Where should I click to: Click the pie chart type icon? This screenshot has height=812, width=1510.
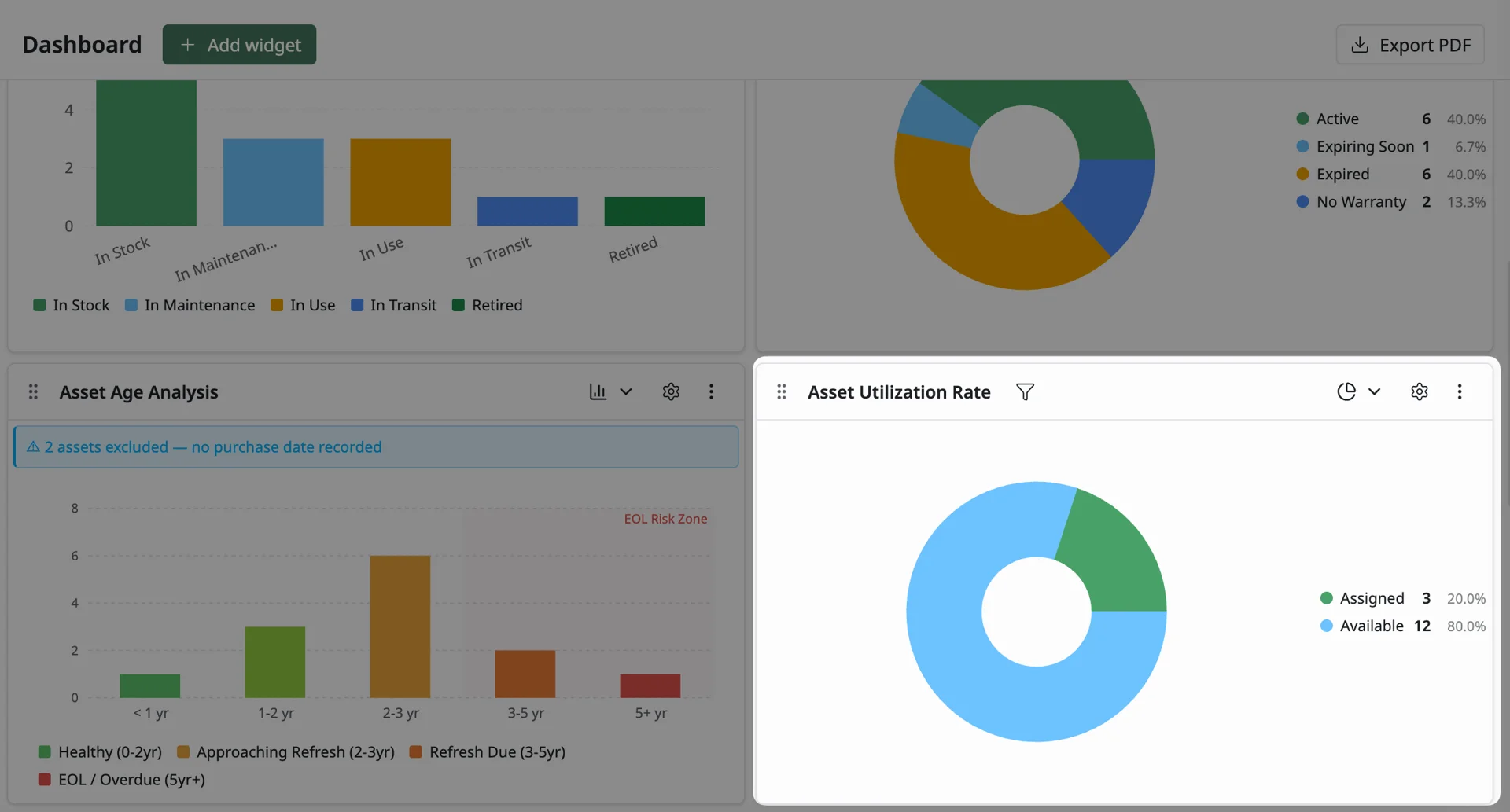pos(1346,391)
